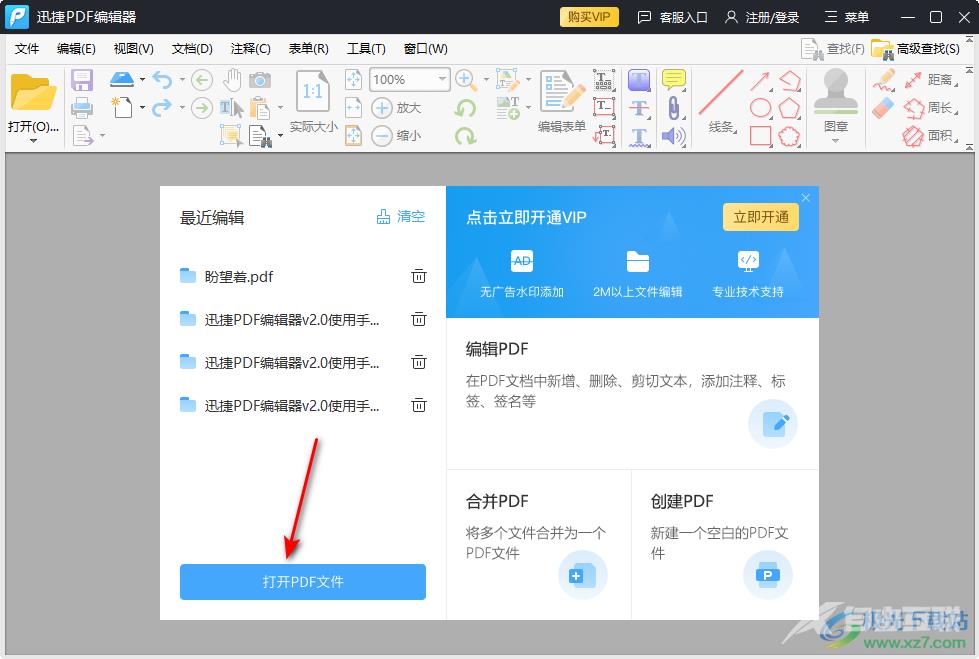This screenshot has height=659, width=979.
Task: Open the 菜单 hamburger menu
Action: (x=847, y=17)
